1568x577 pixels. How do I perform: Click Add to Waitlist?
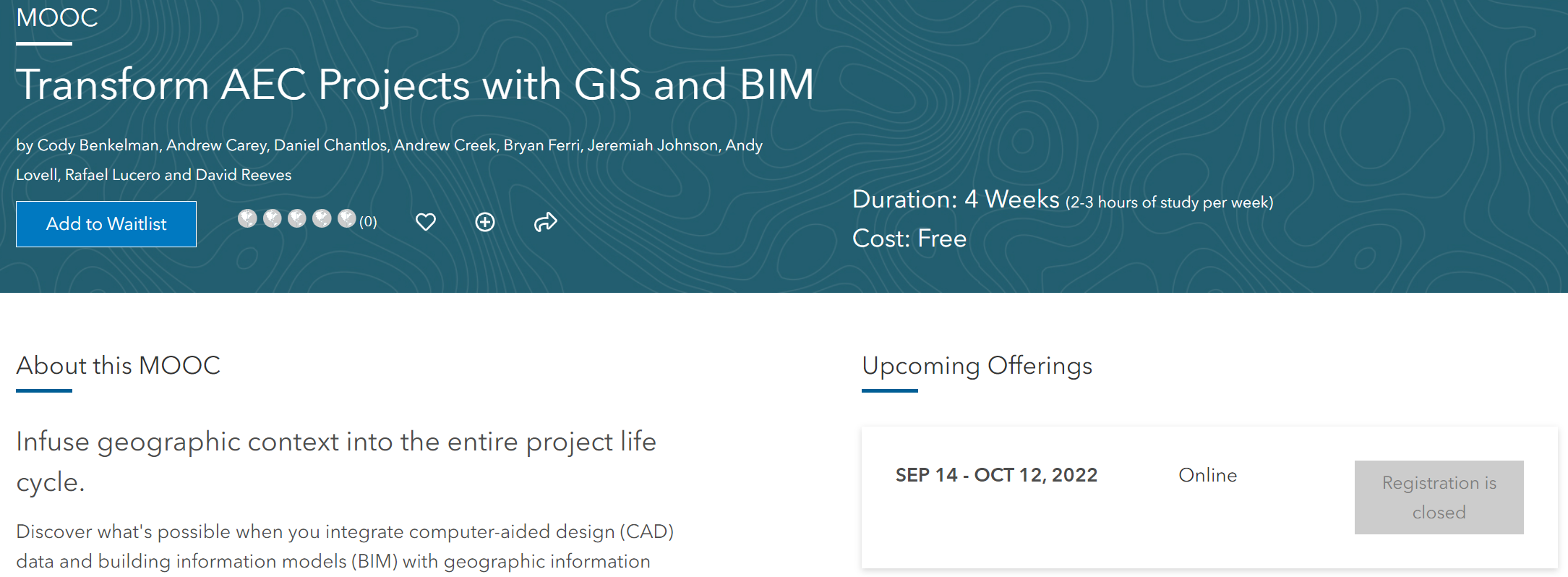click(x=106, y=223)
